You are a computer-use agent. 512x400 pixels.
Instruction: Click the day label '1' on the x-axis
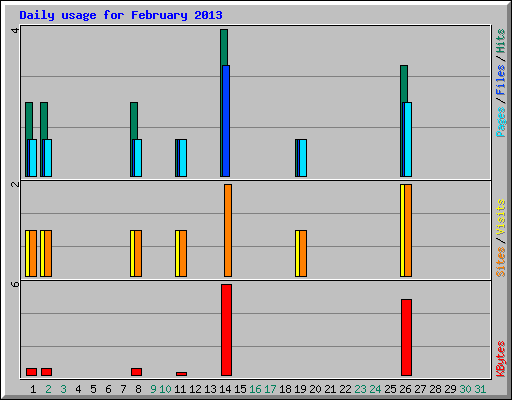point(33,389)
